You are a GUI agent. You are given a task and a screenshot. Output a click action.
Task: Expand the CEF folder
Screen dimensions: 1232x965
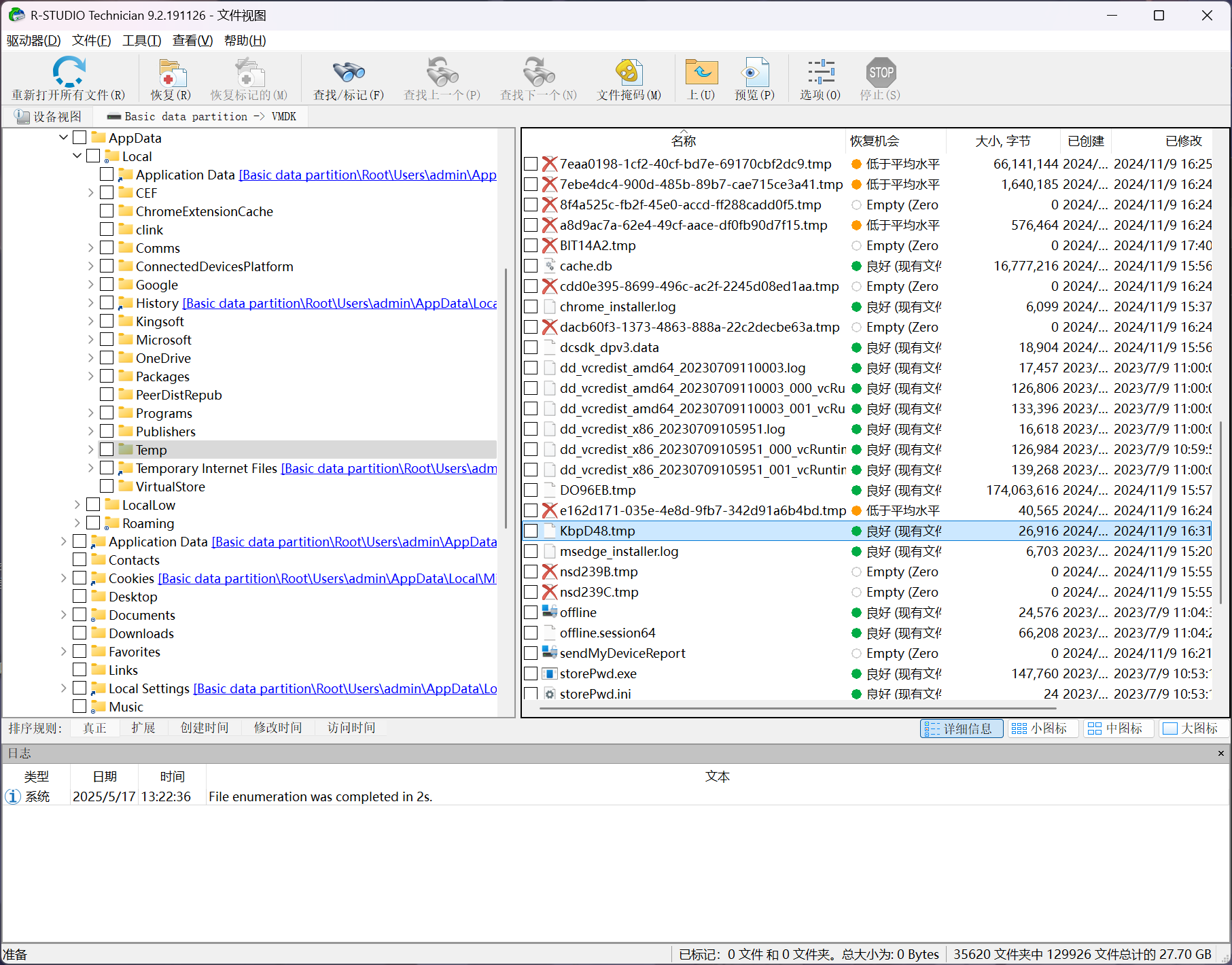click(x=91, y=192)
